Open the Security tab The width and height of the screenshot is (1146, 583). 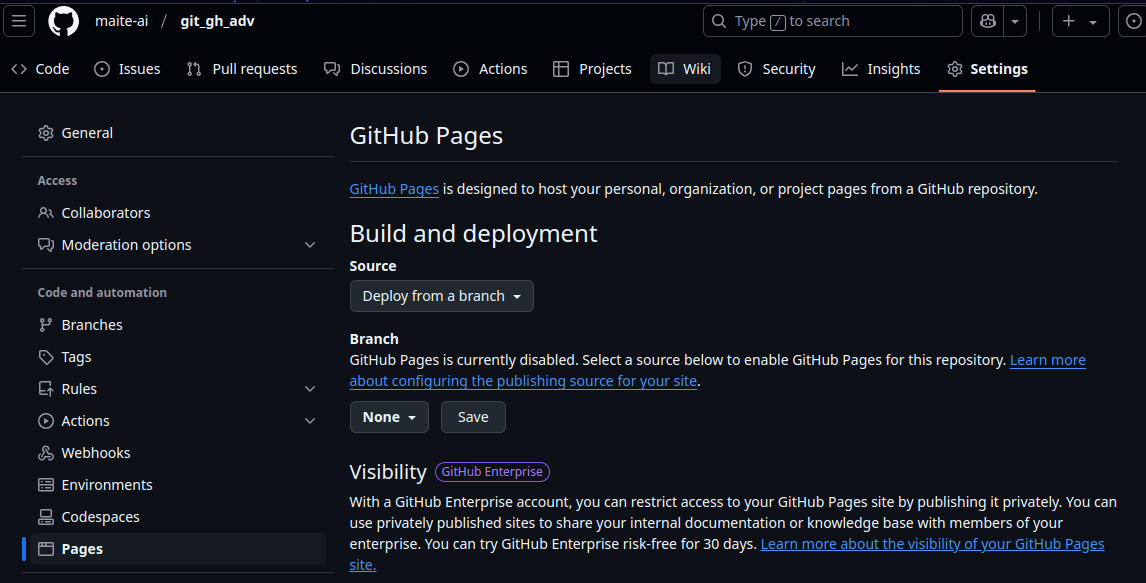click(x=776, y=69)
